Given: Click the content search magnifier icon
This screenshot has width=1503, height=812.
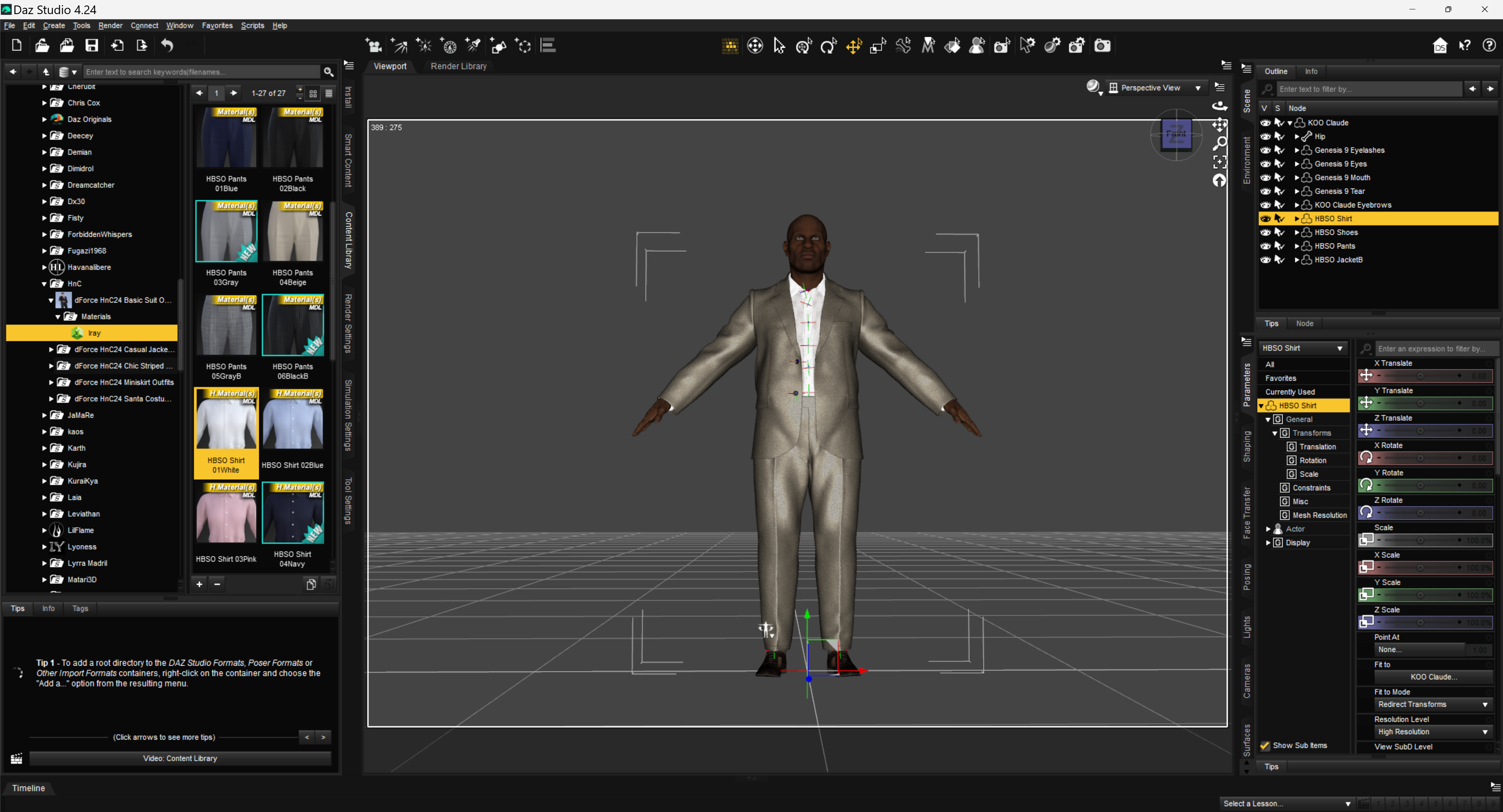Looking at the screenshot, I should click(x=328, y=72).
